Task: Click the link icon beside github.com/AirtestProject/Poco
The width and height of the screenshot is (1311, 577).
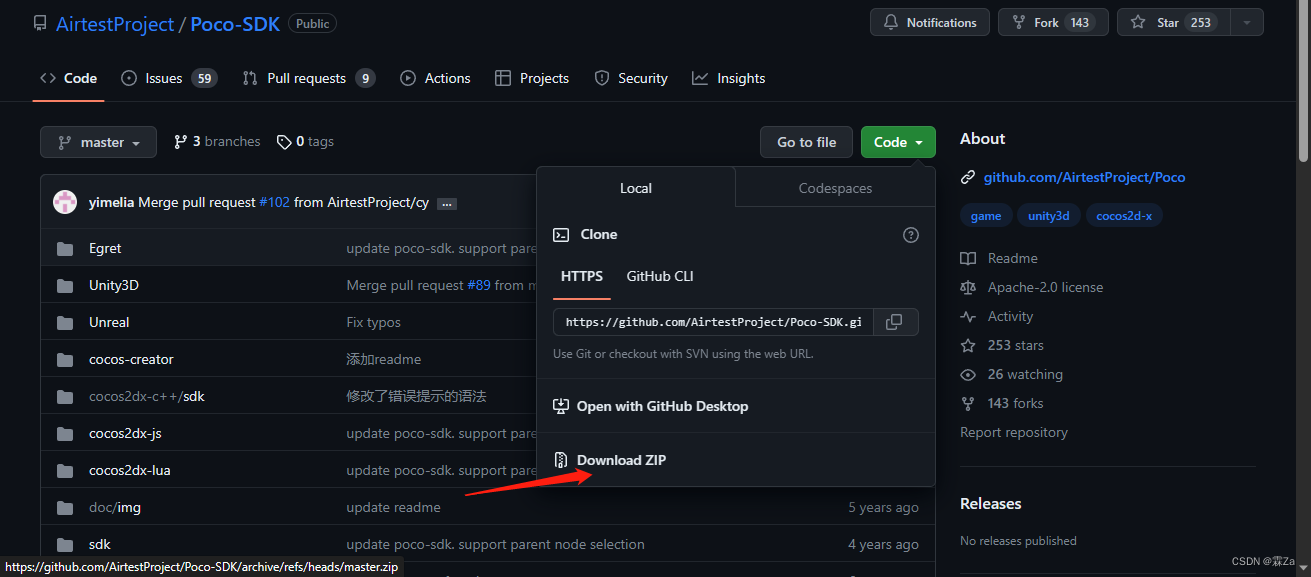Action: (968, 177)
